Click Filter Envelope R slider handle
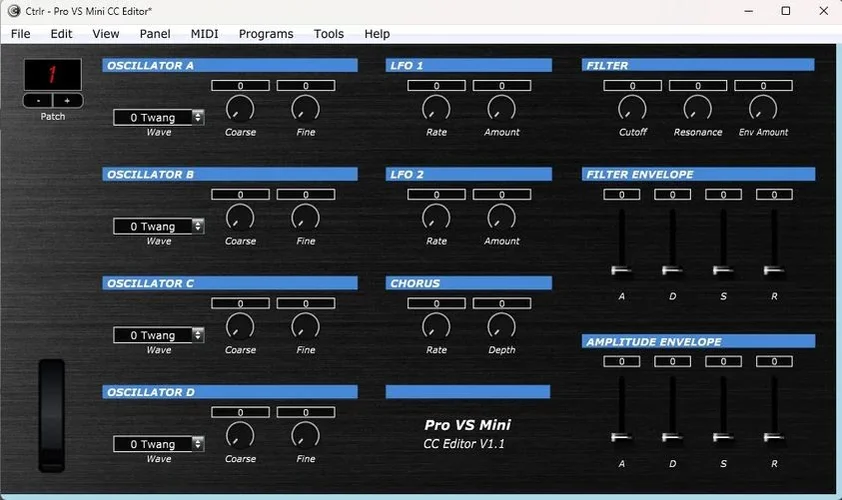 click(774, 270)
